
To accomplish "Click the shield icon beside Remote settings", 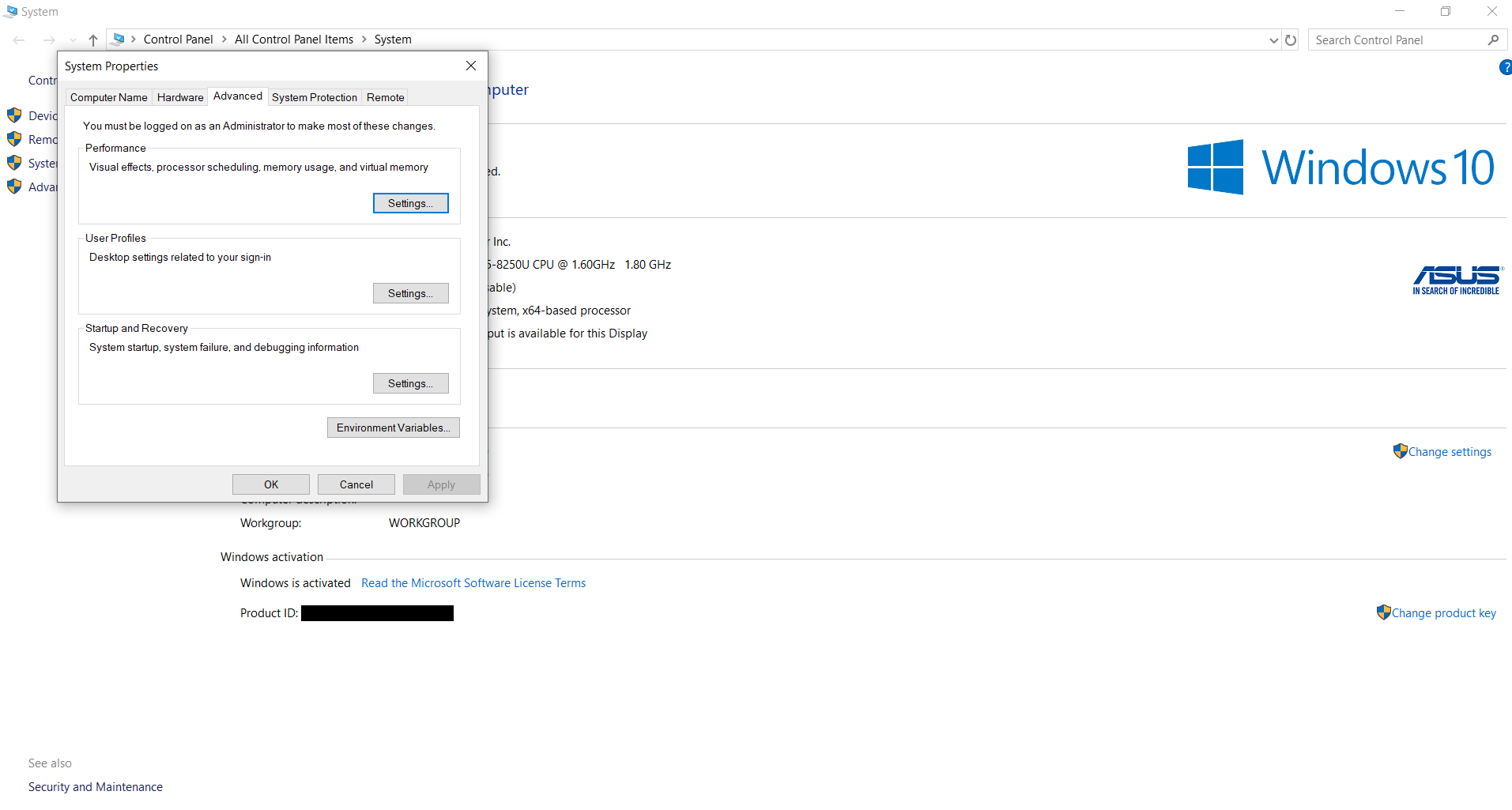I will [14, 139].
